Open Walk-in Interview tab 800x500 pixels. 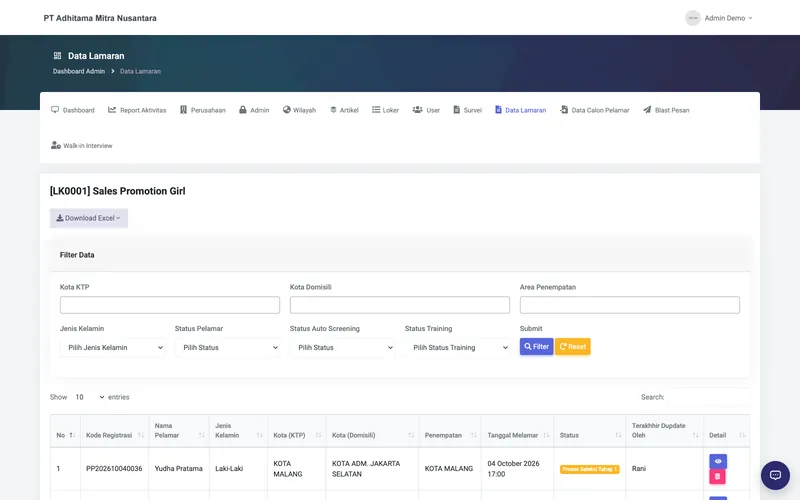coord(82,146)
